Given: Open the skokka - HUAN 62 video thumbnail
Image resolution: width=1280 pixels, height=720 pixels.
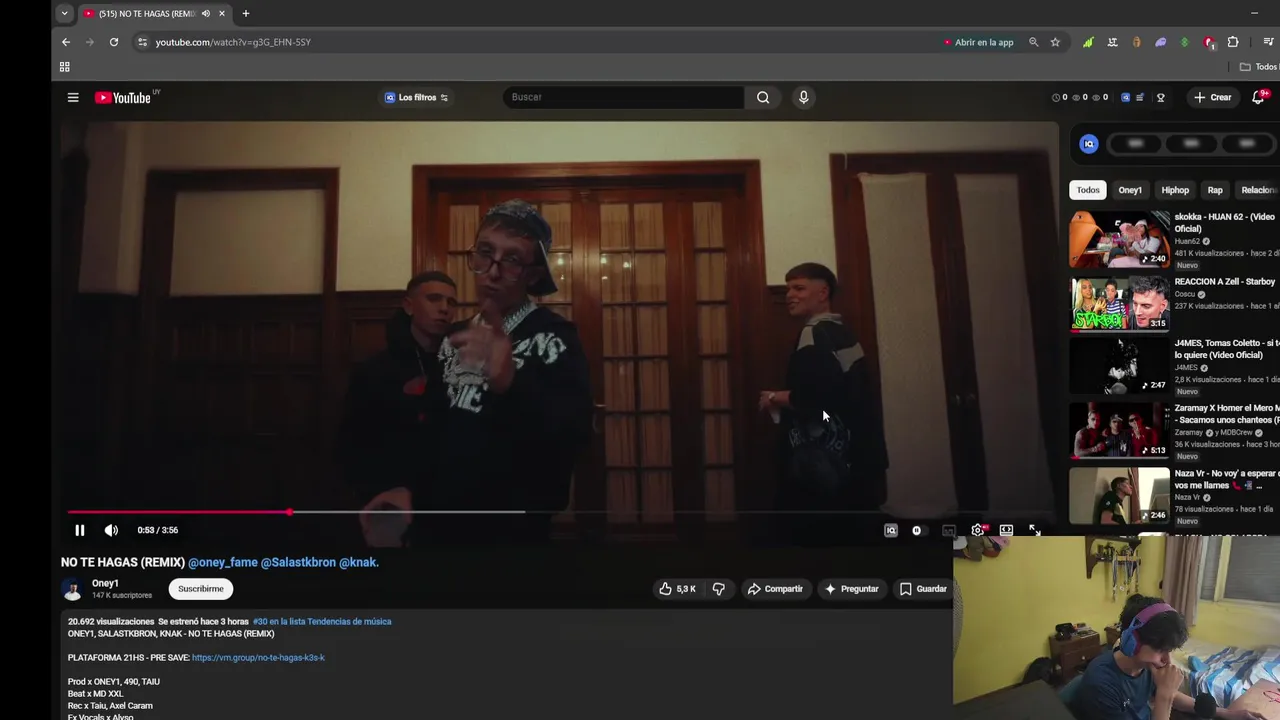Looking at the screenshot, I should pos(1119,239).
